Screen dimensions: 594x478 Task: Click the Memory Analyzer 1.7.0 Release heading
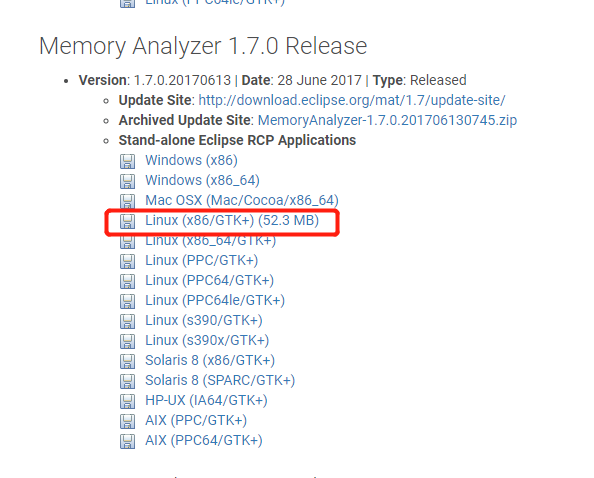(203, 46)
